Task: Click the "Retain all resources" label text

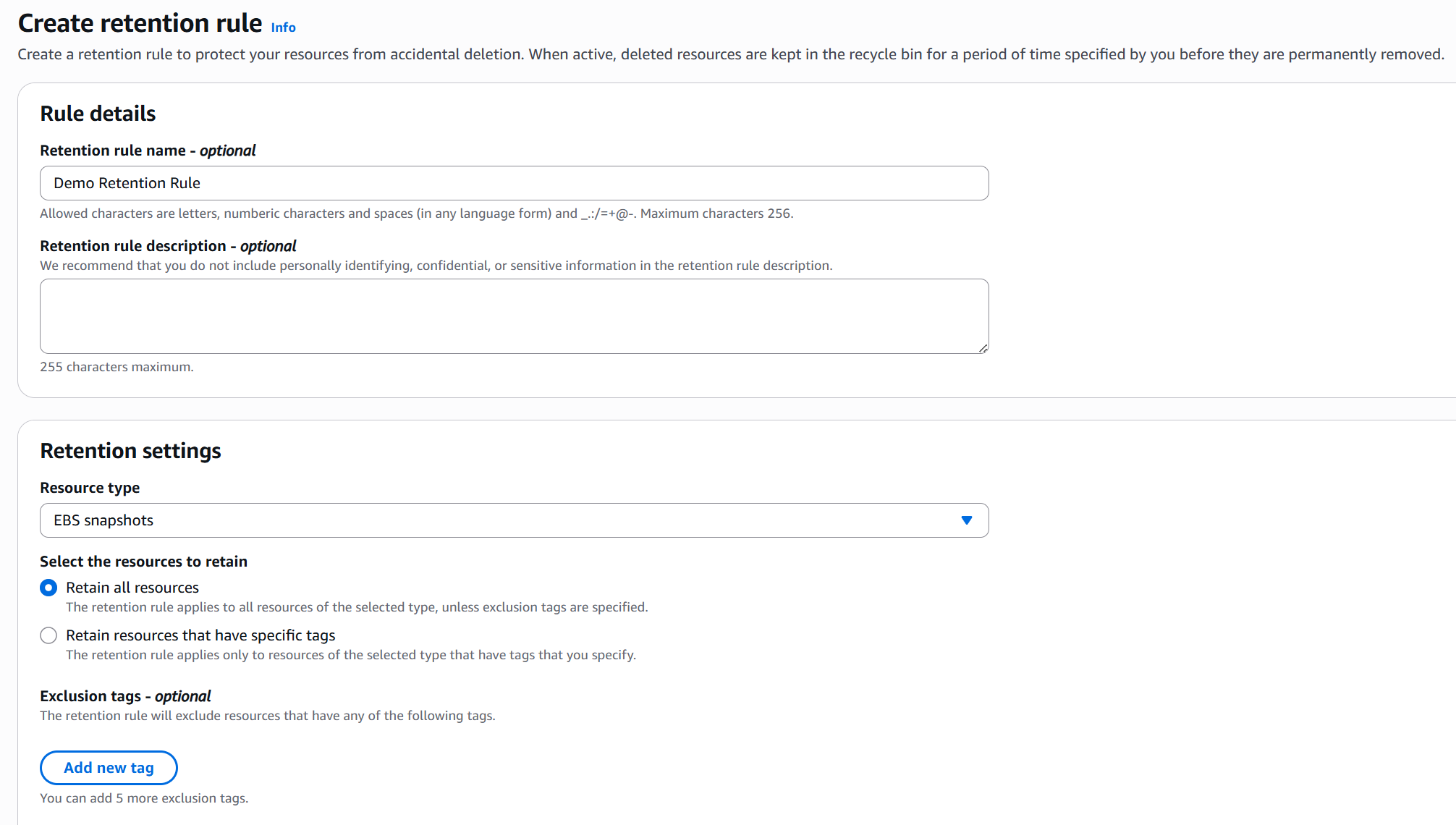Action: (132, 588)
